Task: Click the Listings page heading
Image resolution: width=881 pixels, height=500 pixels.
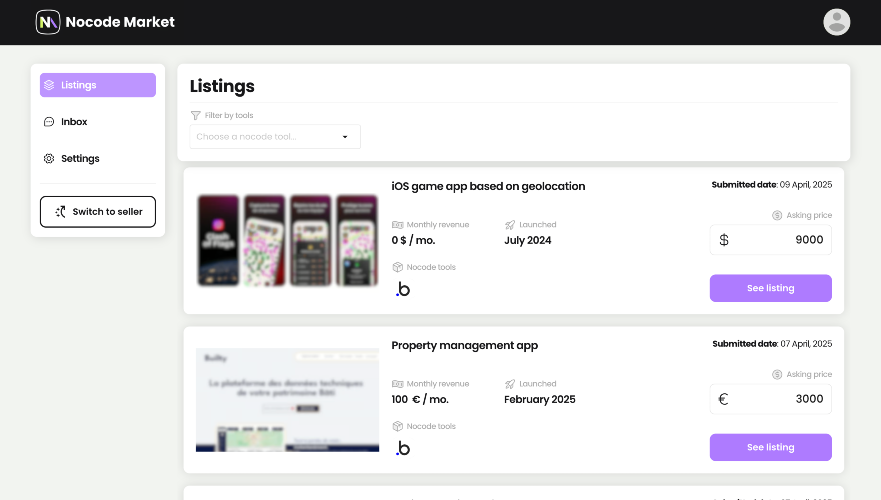Action: pos(222,86)
